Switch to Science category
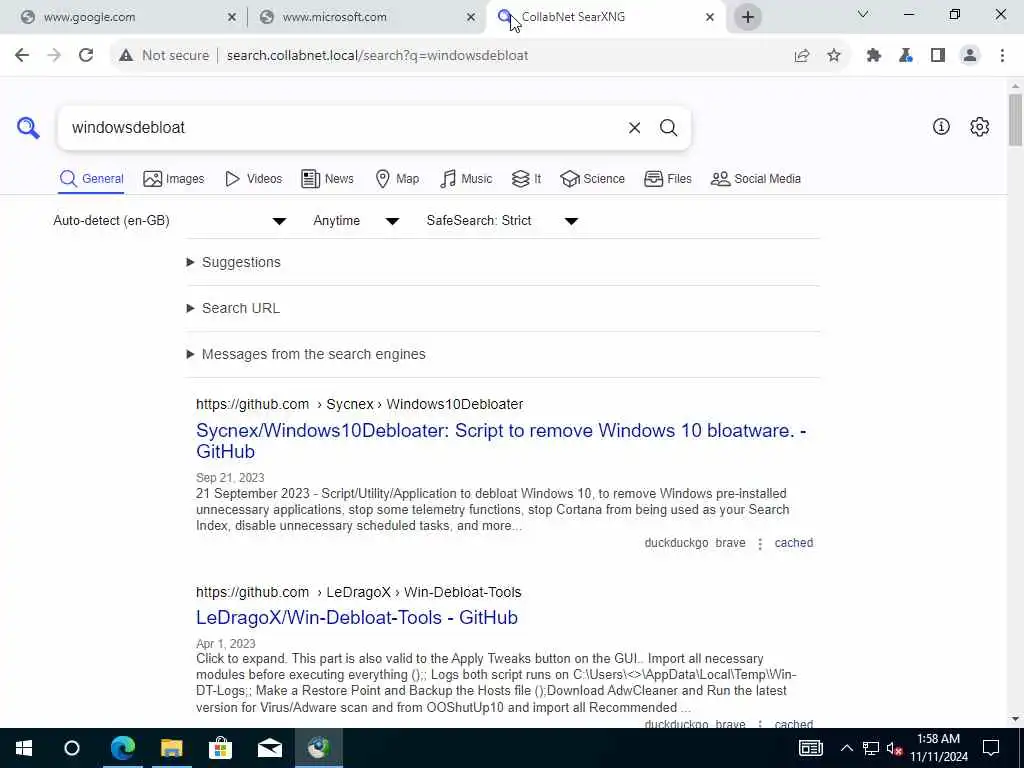The width and height of the screenshot is (1024, 768). click(592, 179)
